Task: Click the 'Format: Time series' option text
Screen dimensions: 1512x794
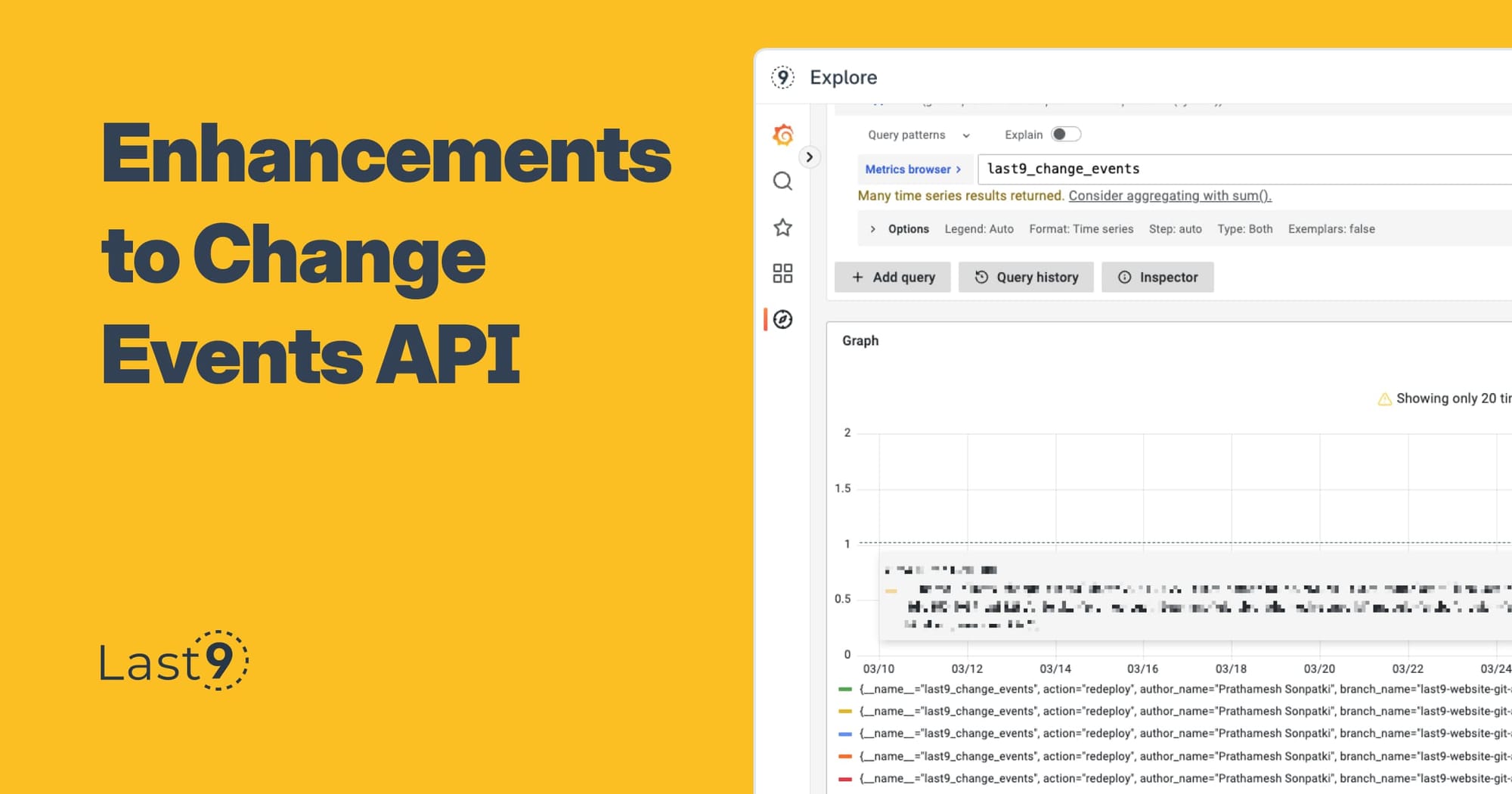Action: (1081, 229)
